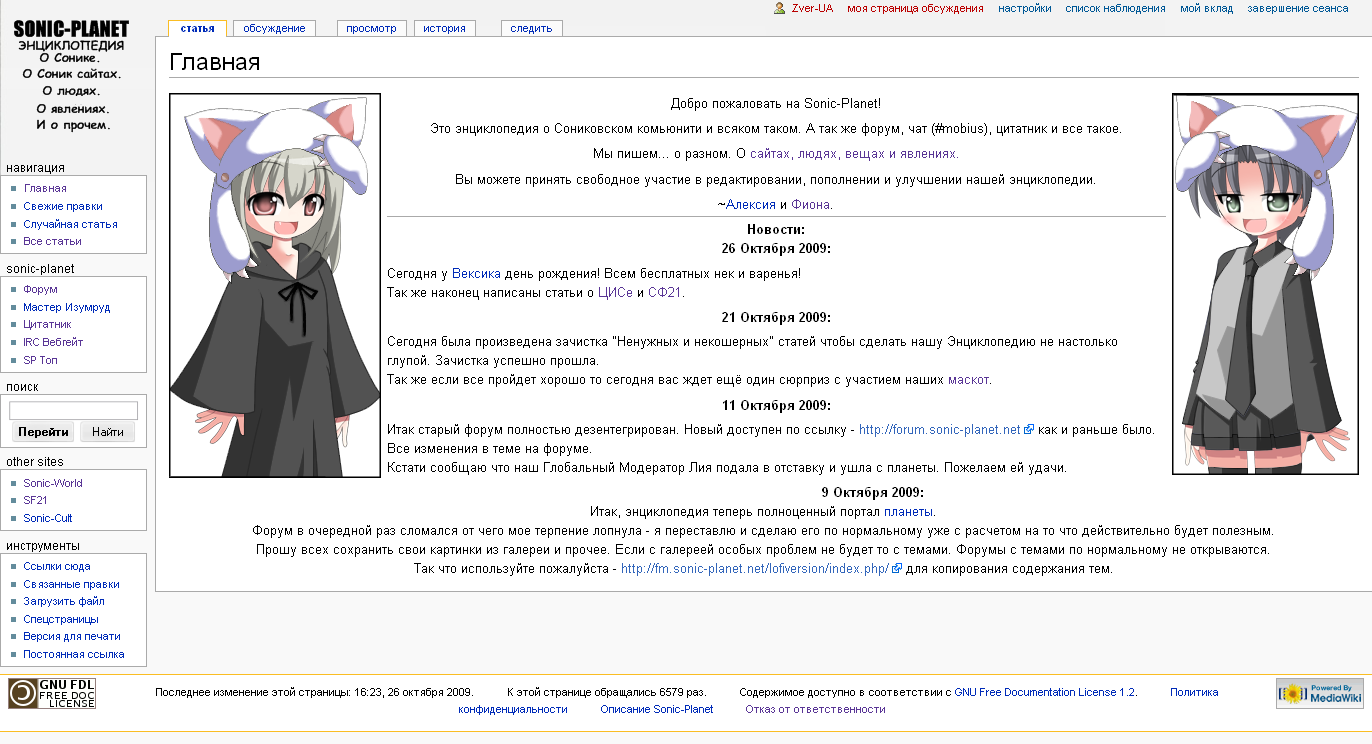Click the GNU FDL license badge
The height and width of the screenshot is (744, 1372).
point(52,693)
